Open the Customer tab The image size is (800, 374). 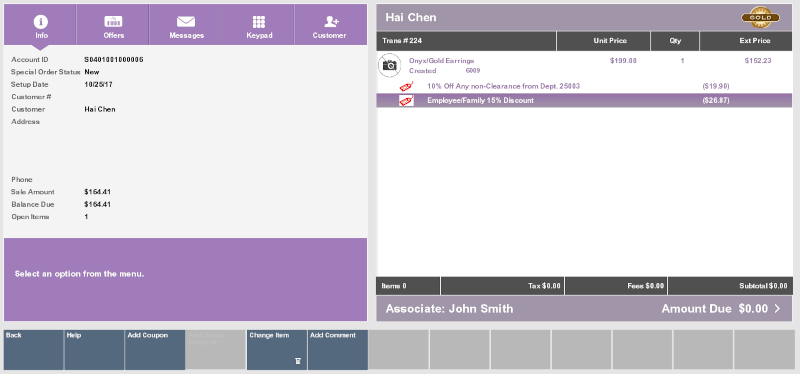[331, 25]
